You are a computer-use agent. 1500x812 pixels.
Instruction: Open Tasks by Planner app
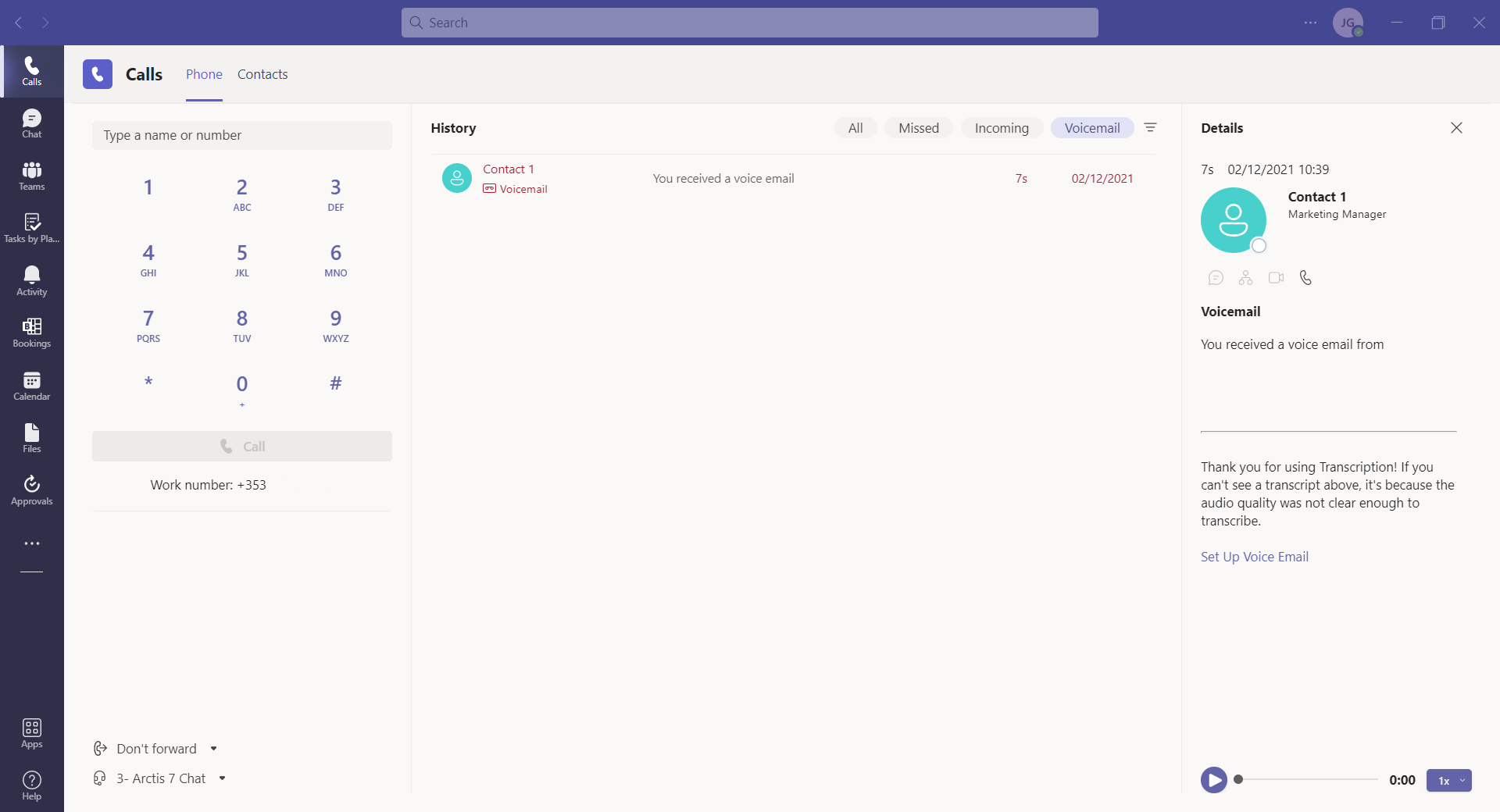click(32, 228)
